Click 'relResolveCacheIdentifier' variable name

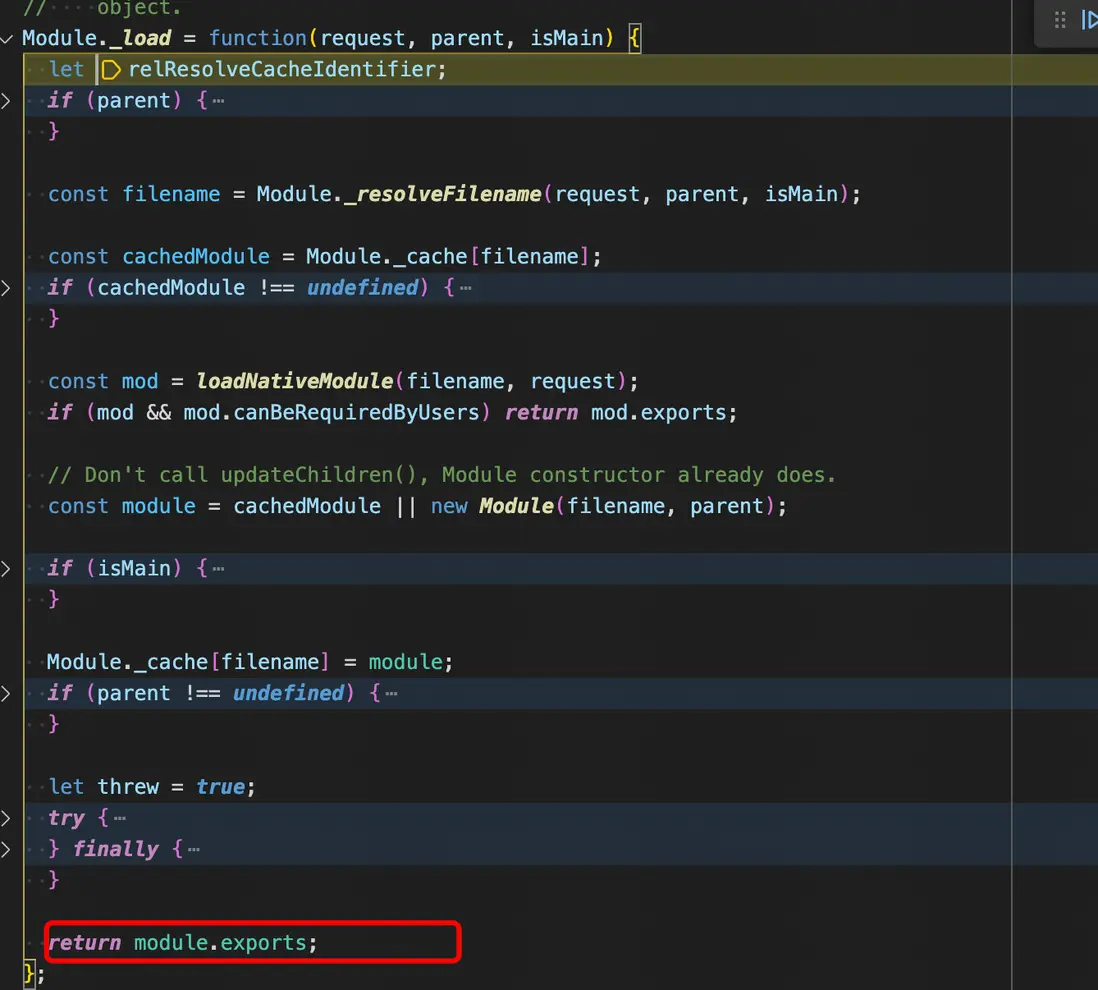282,69
